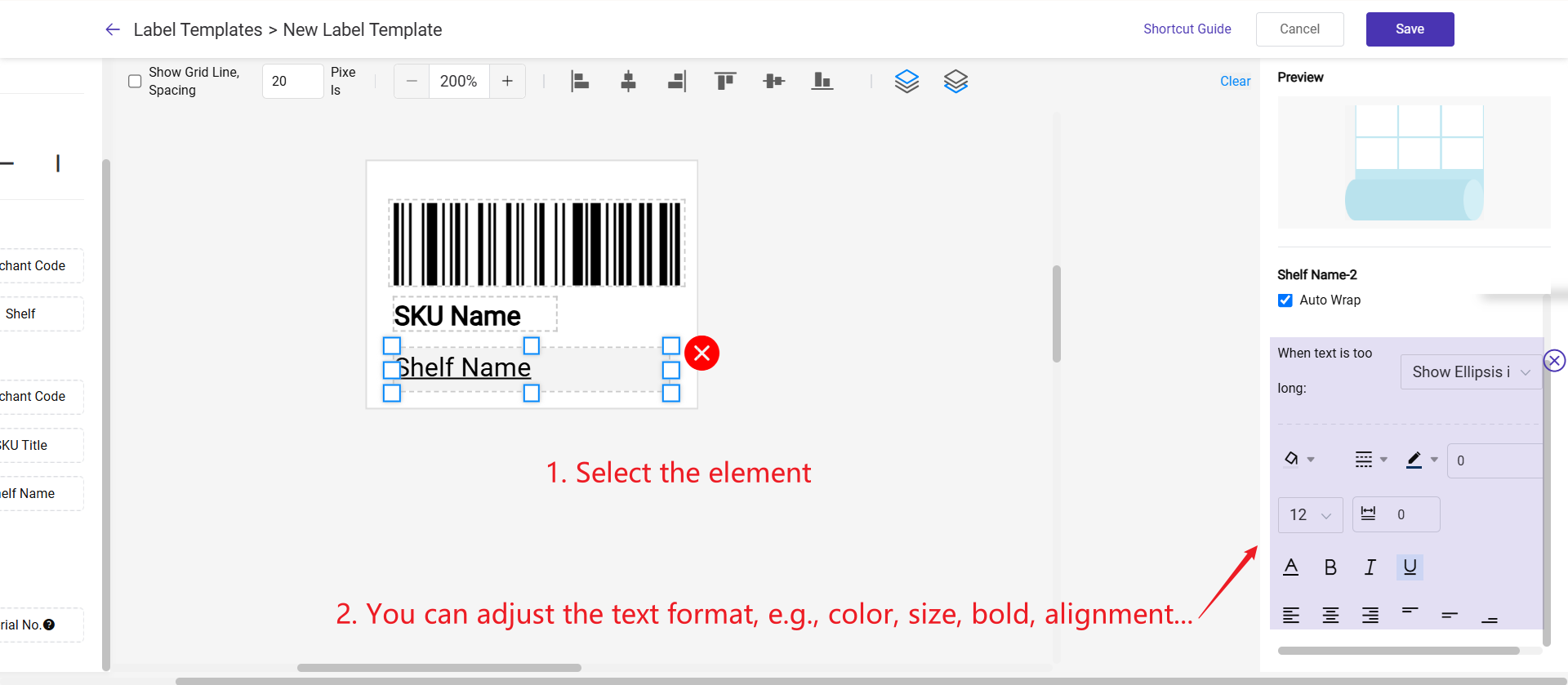
Task: Open the Show Ellipsis overflow dropdown
Action: pos(1471,372)
